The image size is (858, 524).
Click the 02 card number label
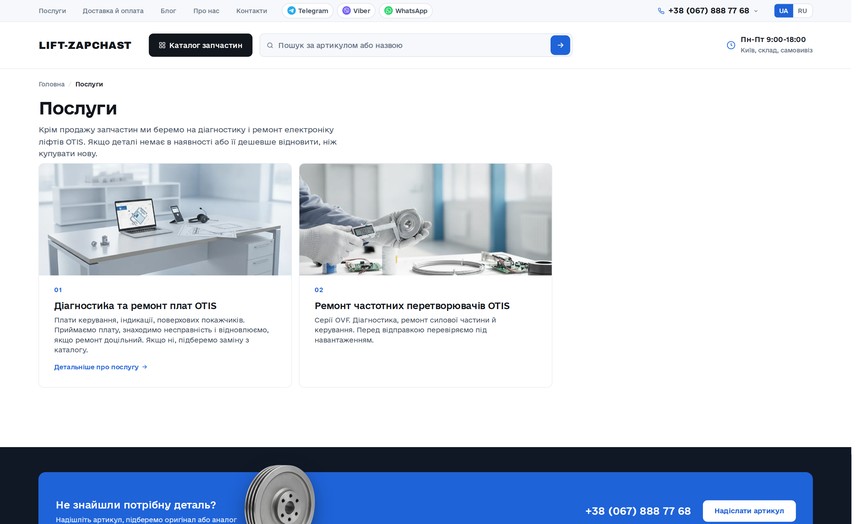(x=318, y=290)
